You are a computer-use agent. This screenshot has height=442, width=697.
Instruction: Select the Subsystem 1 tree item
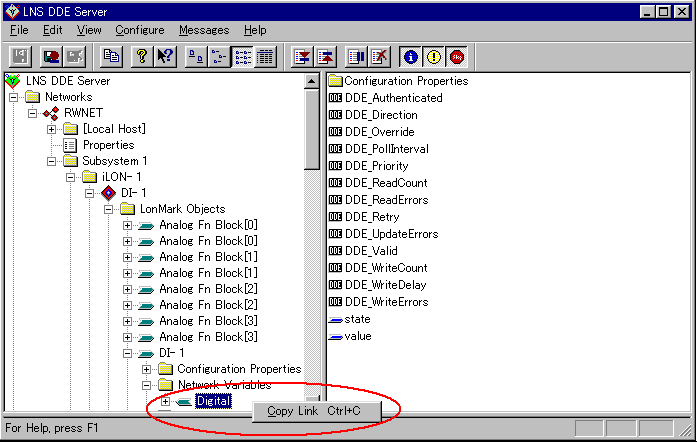pyautogui.click(x=115, y=161)
